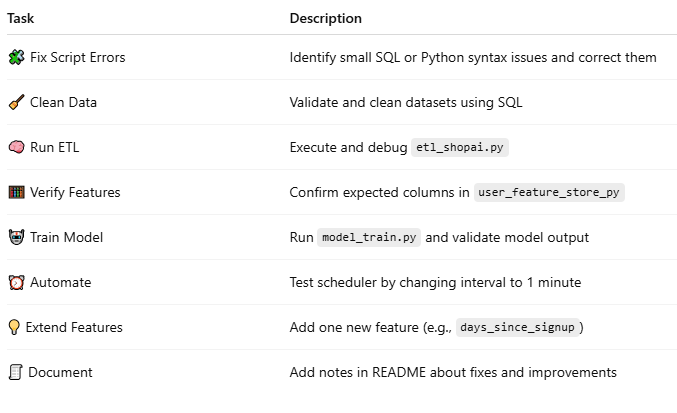Click the robot icon beside Train Model
The height and width of the screenshot is (413, 677).
click(x=16, y=237)
